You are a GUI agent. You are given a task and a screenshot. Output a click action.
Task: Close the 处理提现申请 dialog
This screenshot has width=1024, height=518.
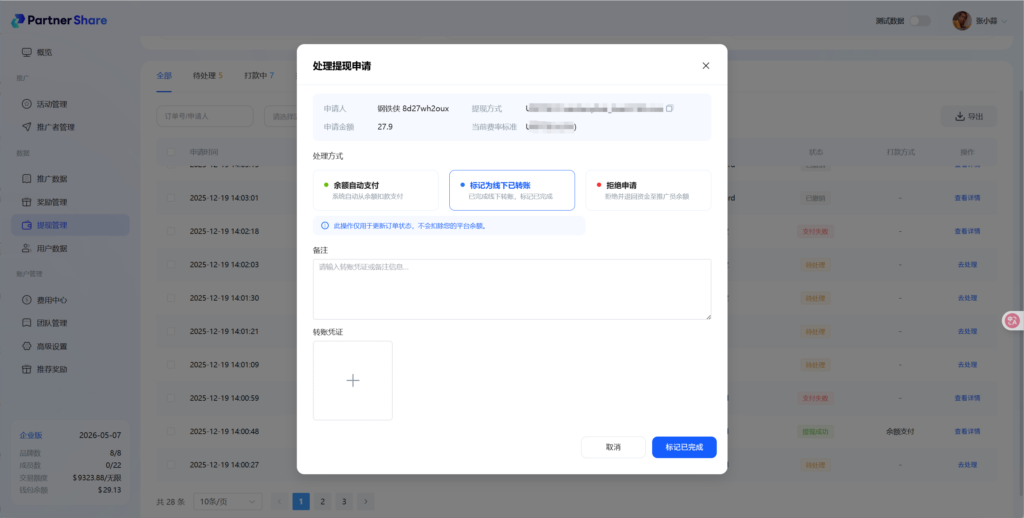pyautogui.click(x=705, y=66)
